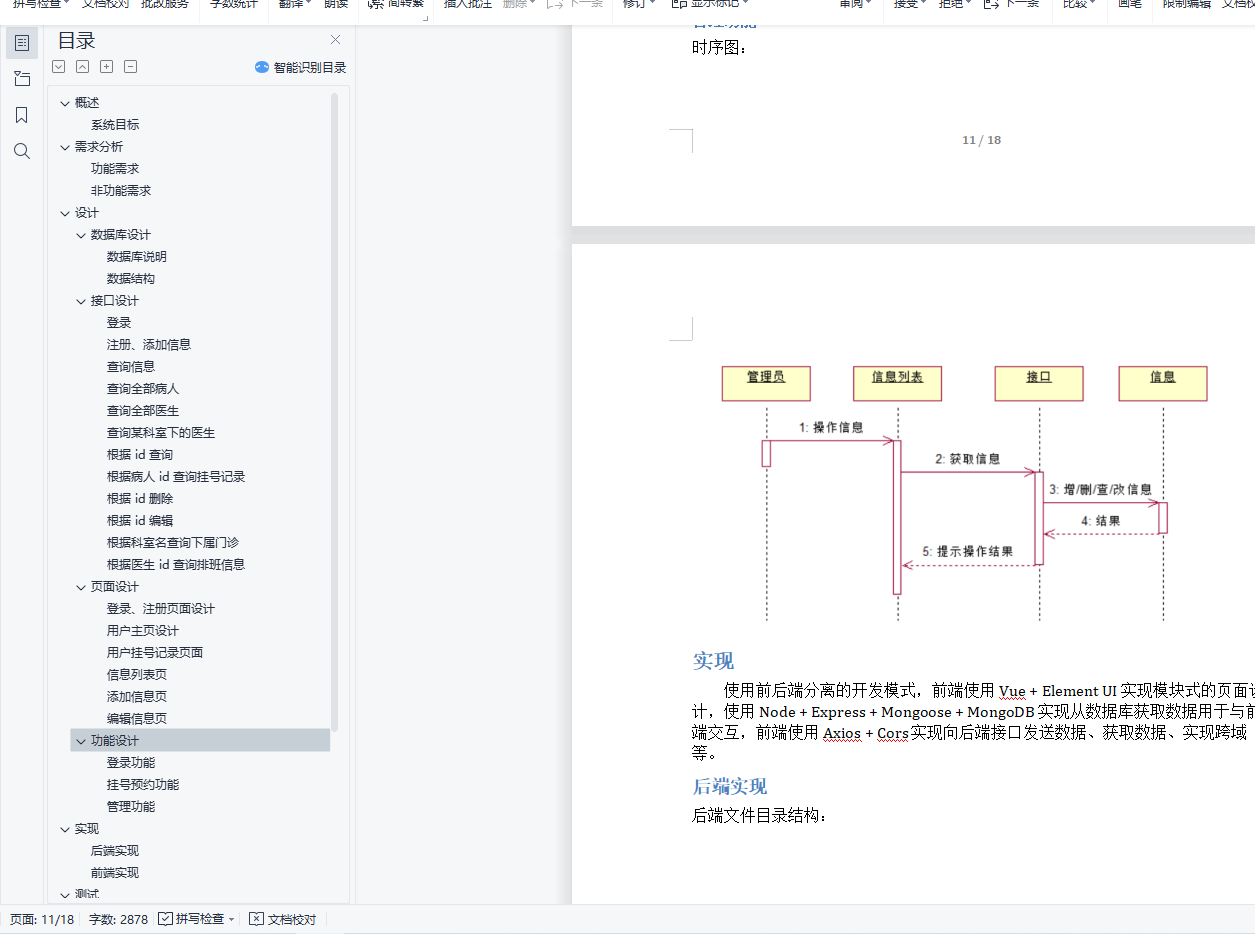Image resolution: width=1255 pixels, height=934 pixels.
Task: Click 限制编辑 in the review ribbon
Action: (x=1187, y=4)
